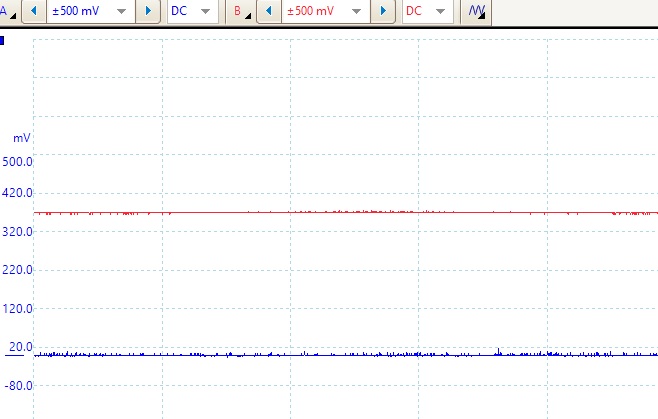Click the 120.0 axis value
Screen dimensions: 658x419
17,309
